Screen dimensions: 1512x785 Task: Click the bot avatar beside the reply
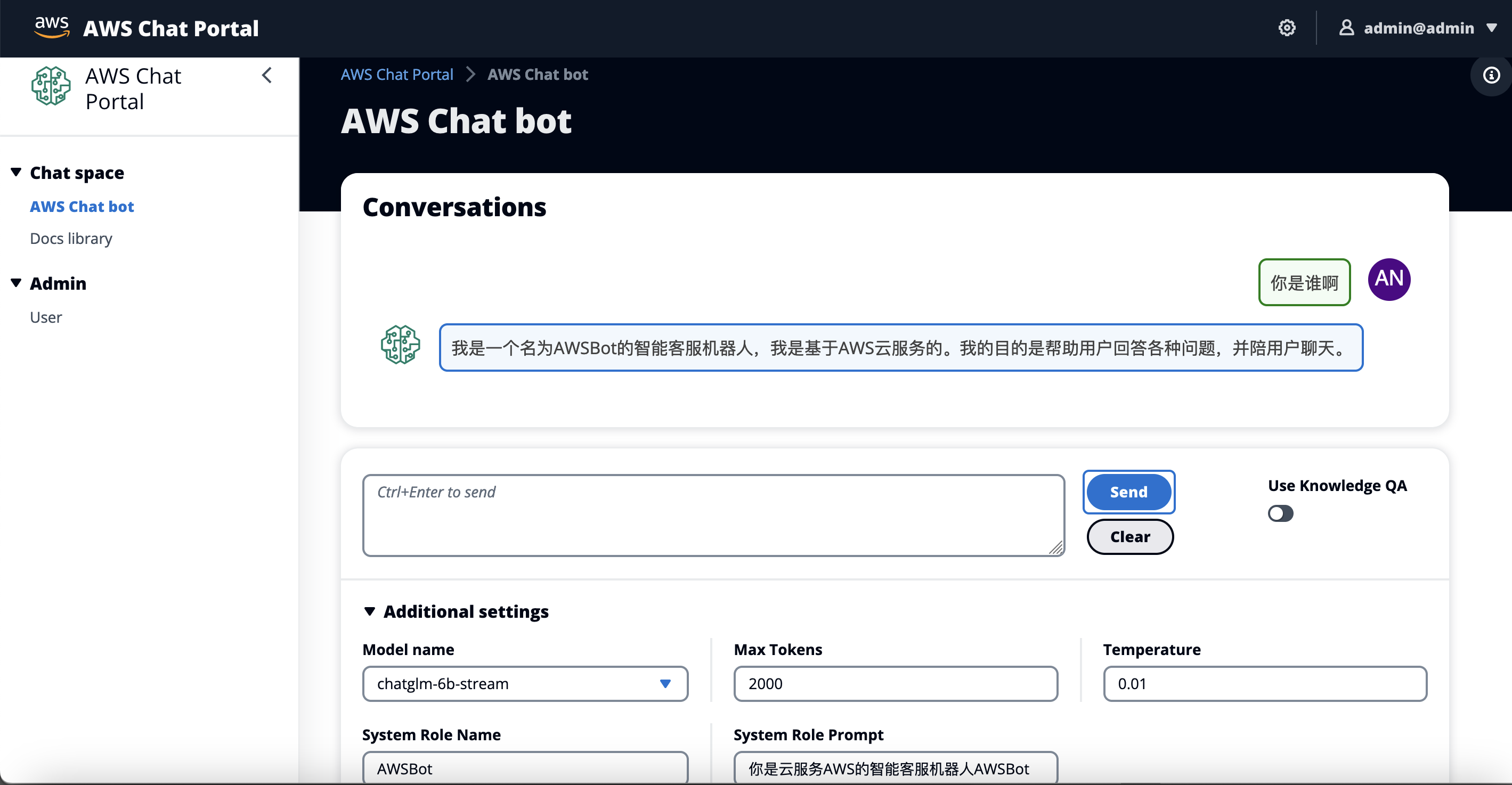(400, 345)
